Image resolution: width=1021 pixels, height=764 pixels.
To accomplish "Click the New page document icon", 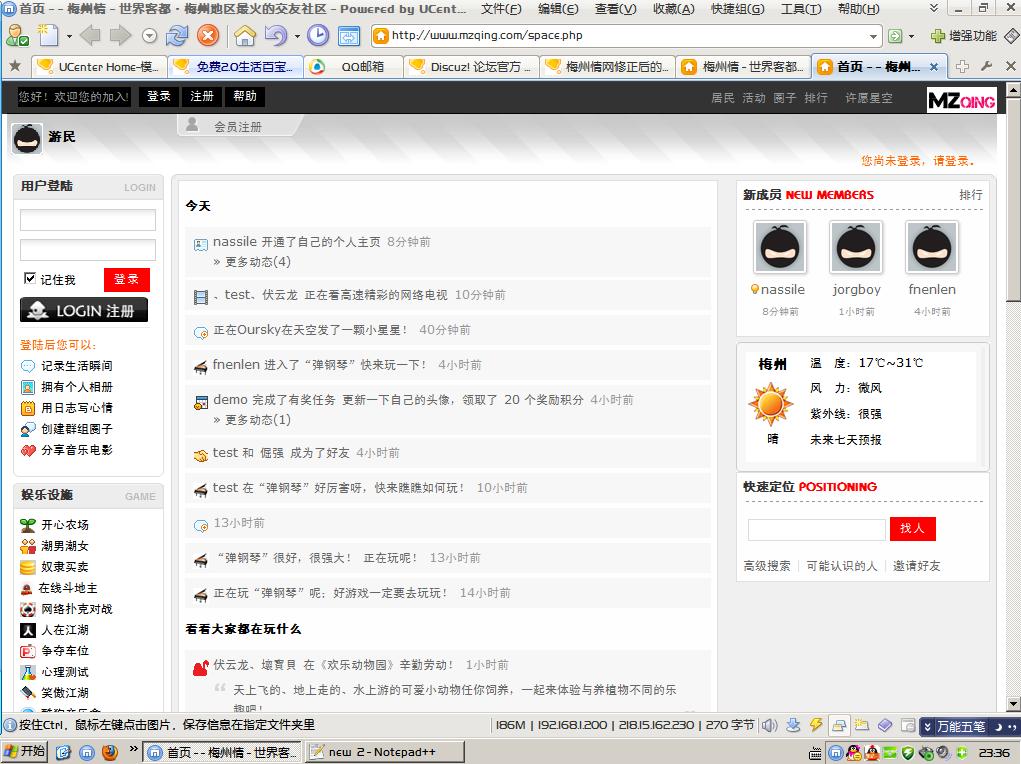I will pyautogui.click(x=49, y=35).
